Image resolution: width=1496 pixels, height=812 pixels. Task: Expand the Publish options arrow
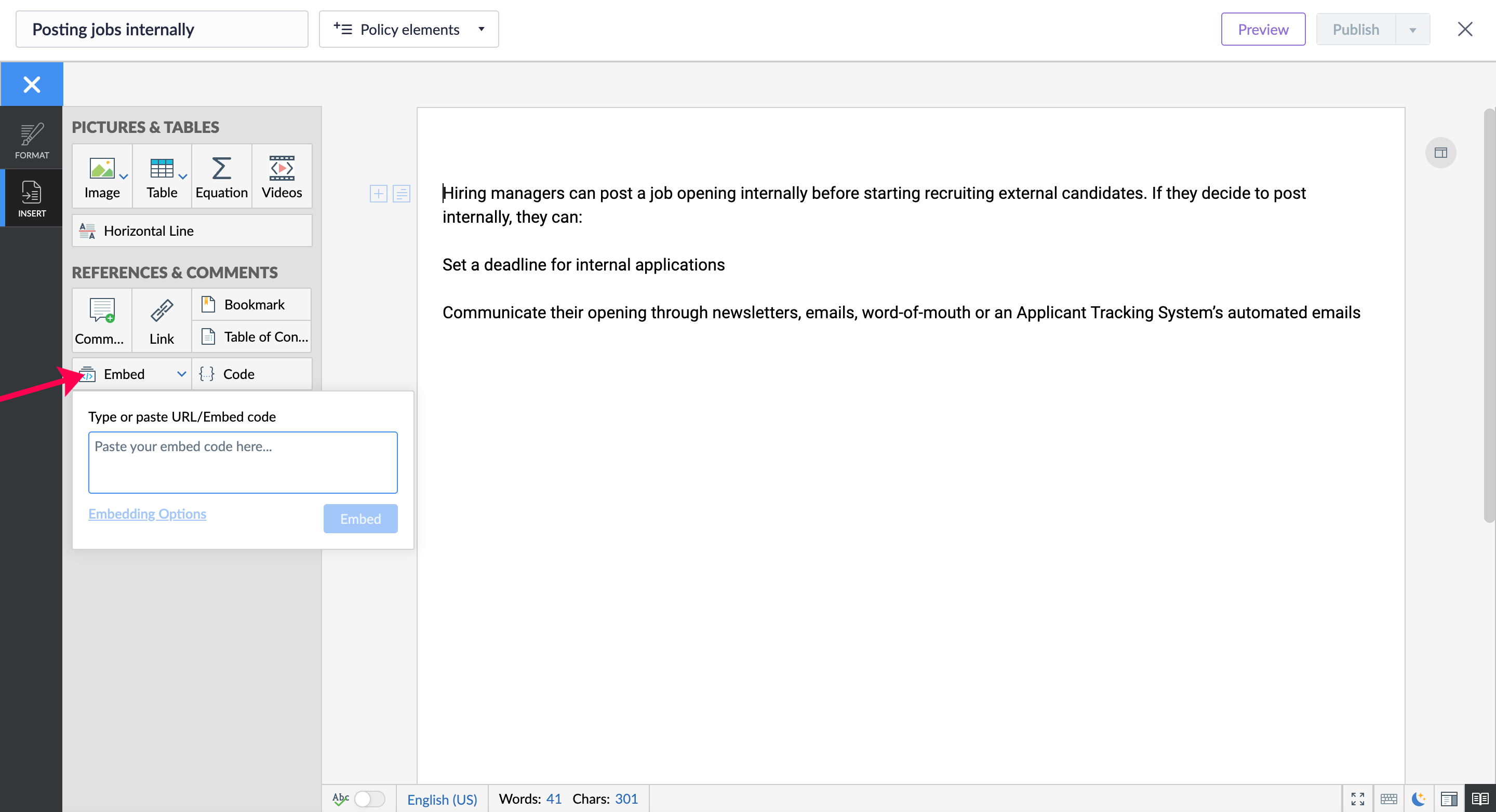(x=1412, y=30)
